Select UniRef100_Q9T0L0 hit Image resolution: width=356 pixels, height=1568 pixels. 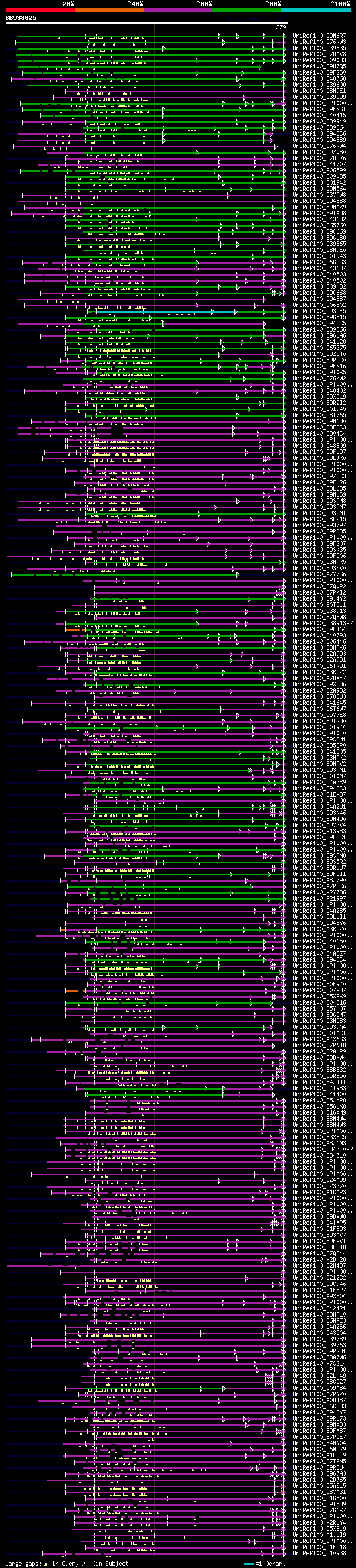coord(319,733)
